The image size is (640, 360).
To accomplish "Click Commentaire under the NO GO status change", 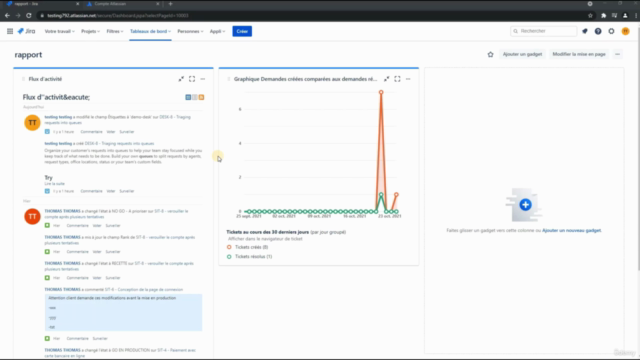I will click(x=78, y=225).
